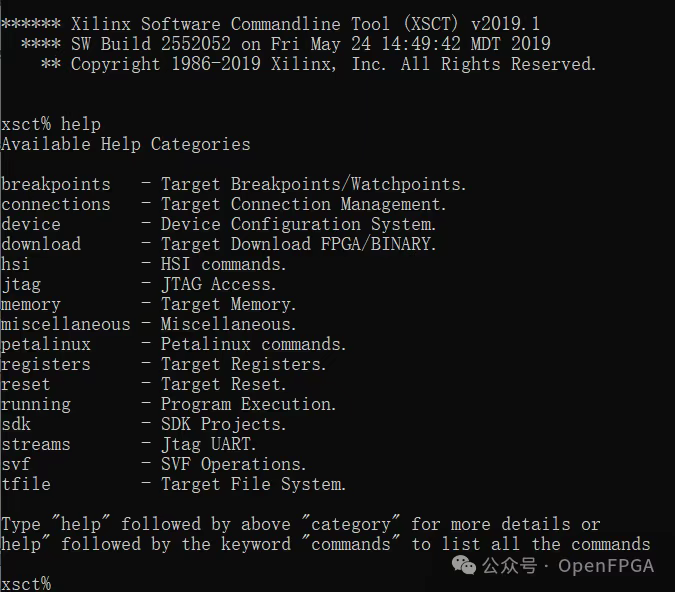675x592 pixels.
Task: Click the 'svf' help category text
Action: (x=16, y=464)
